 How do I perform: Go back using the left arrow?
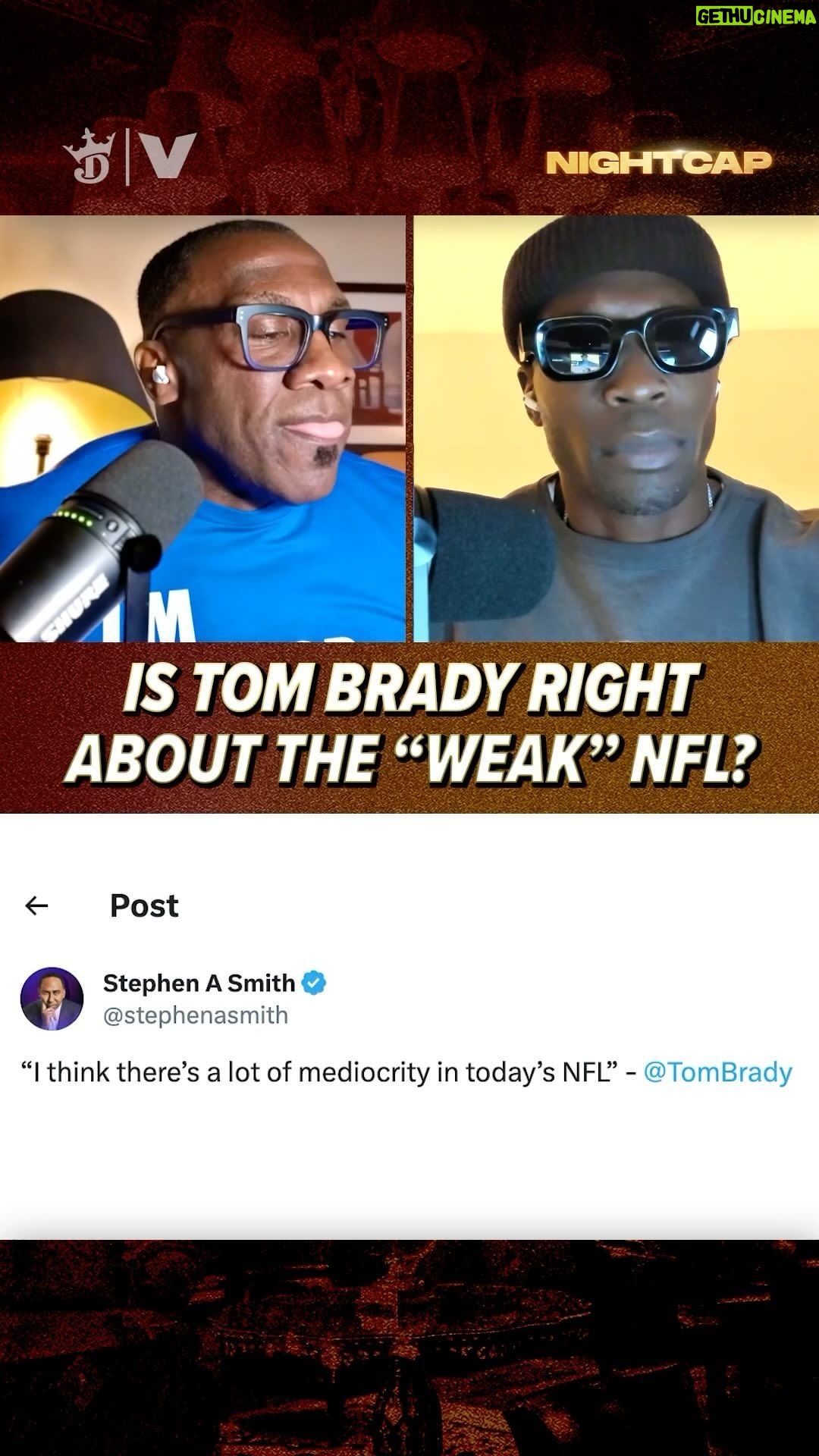tap(36, 905)
